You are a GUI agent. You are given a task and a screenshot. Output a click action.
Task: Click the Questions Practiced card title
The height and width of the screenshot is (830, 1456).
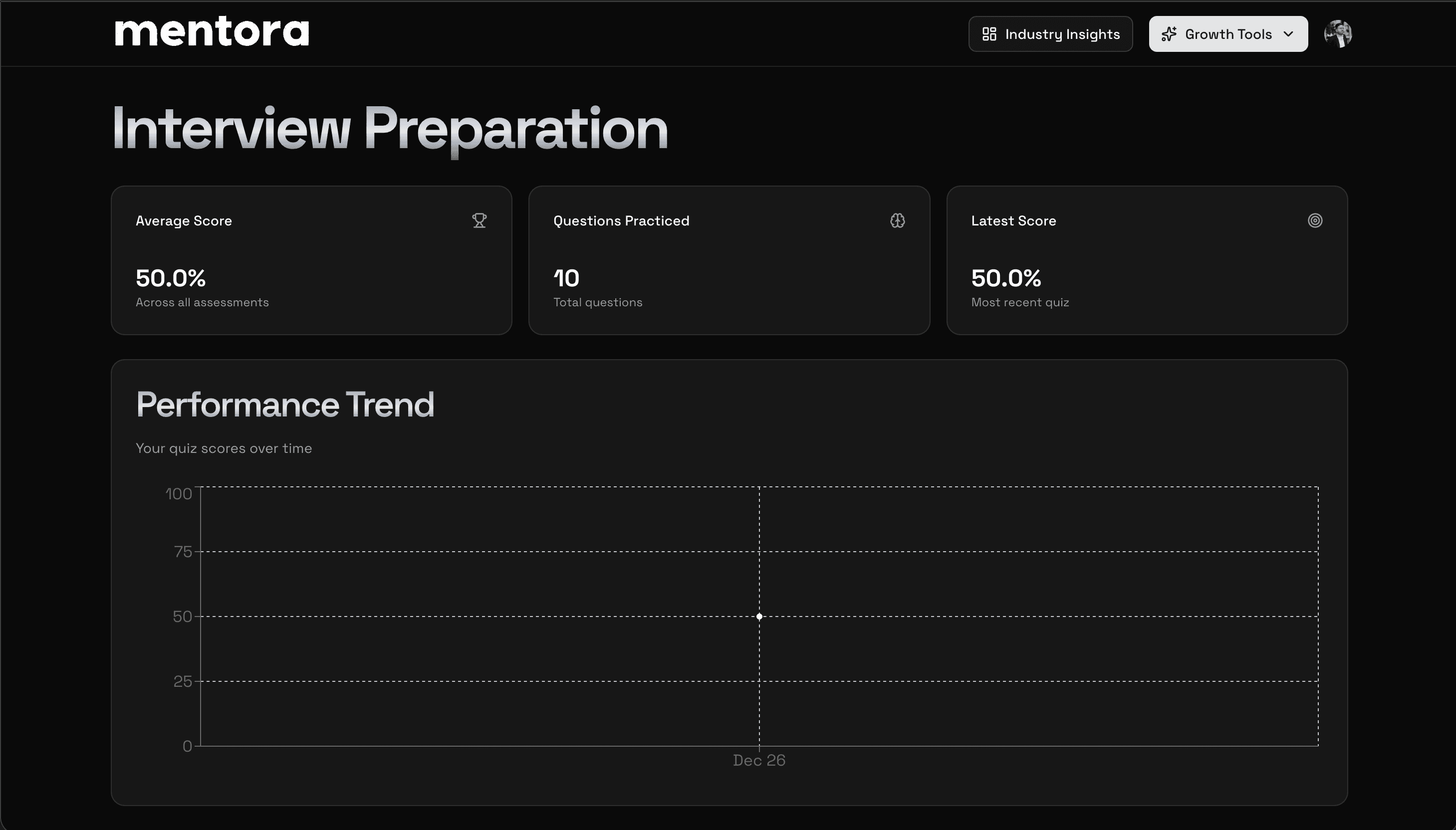tap(621, 220)
